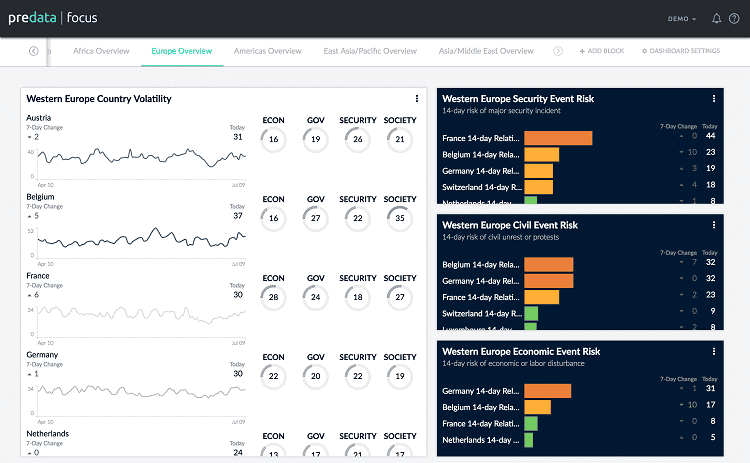Expand the DEMO account dropdown
Image resolution: width=750 pixels, height=463 pixels.
click(683, 18)
